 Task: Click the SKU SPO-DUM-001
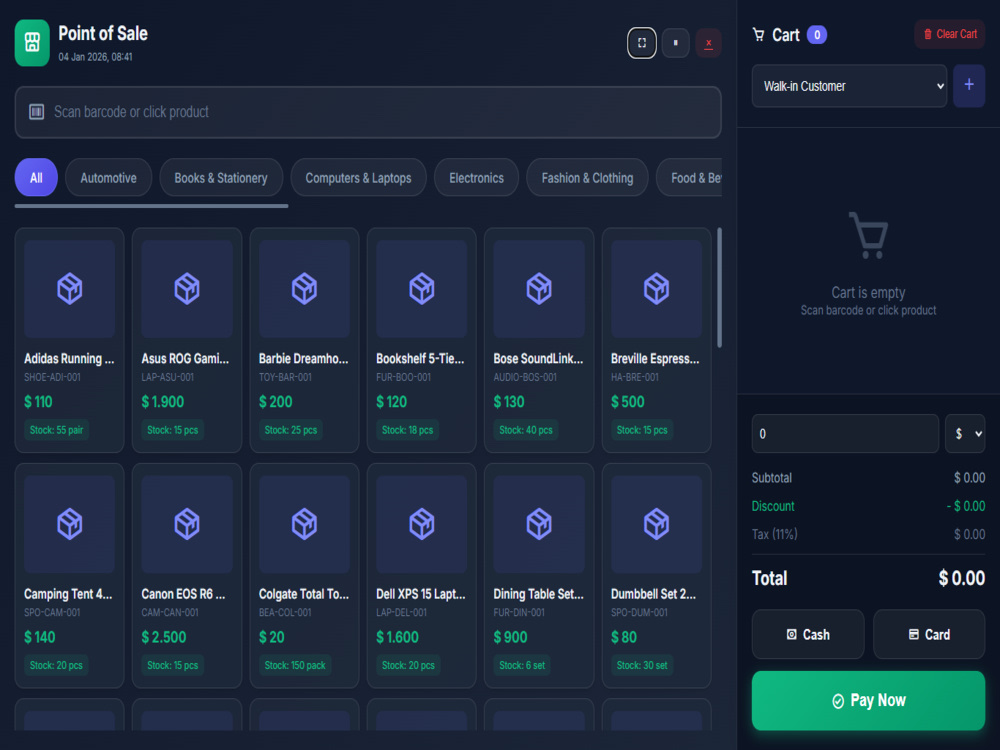point(640,612)
